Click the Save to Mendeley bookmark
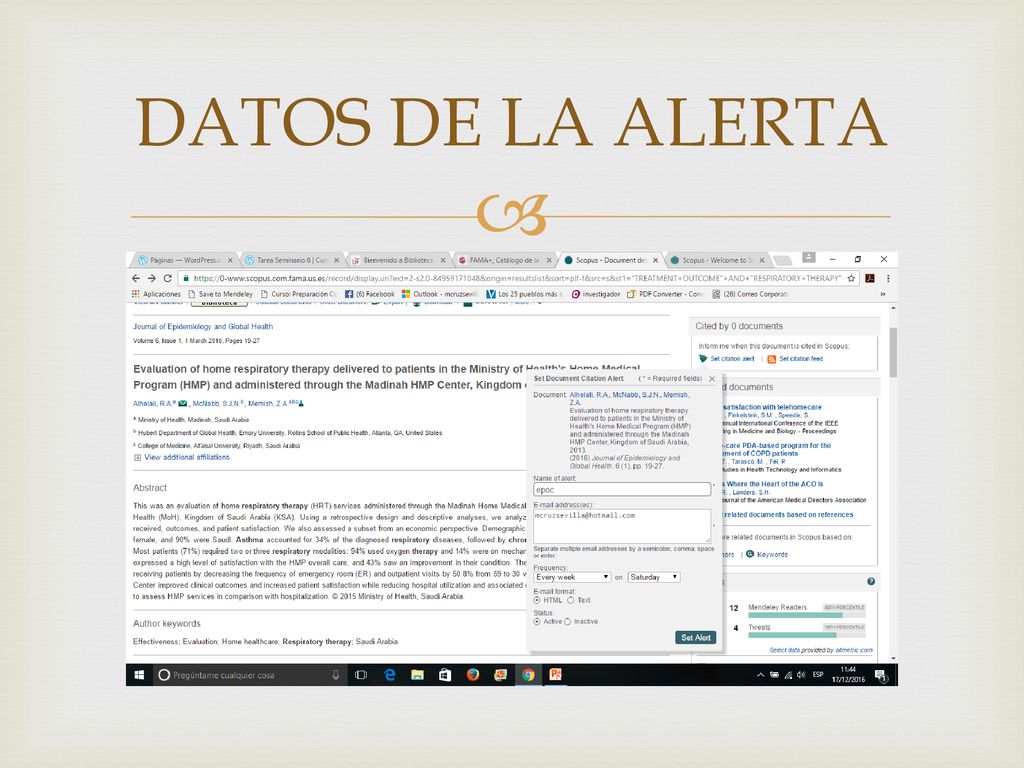1024x768 pixels. point(220,294)
